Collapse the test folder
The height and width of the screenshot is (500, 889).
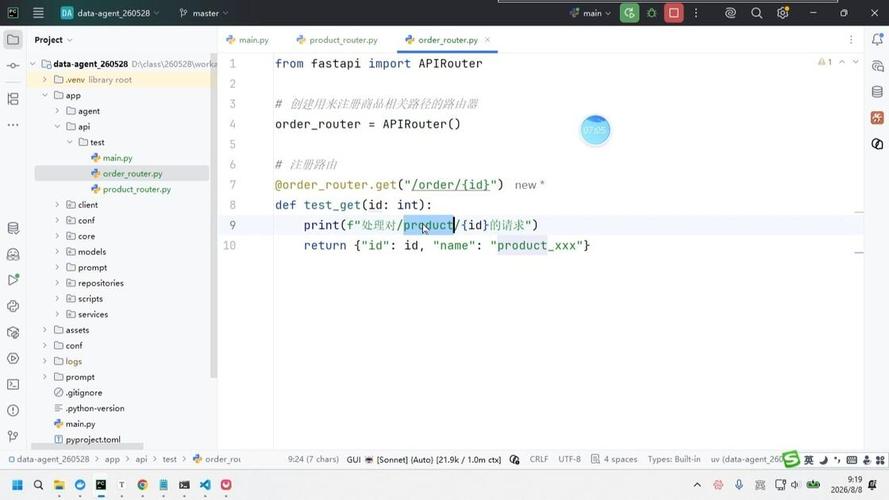(x=70, y=142)
